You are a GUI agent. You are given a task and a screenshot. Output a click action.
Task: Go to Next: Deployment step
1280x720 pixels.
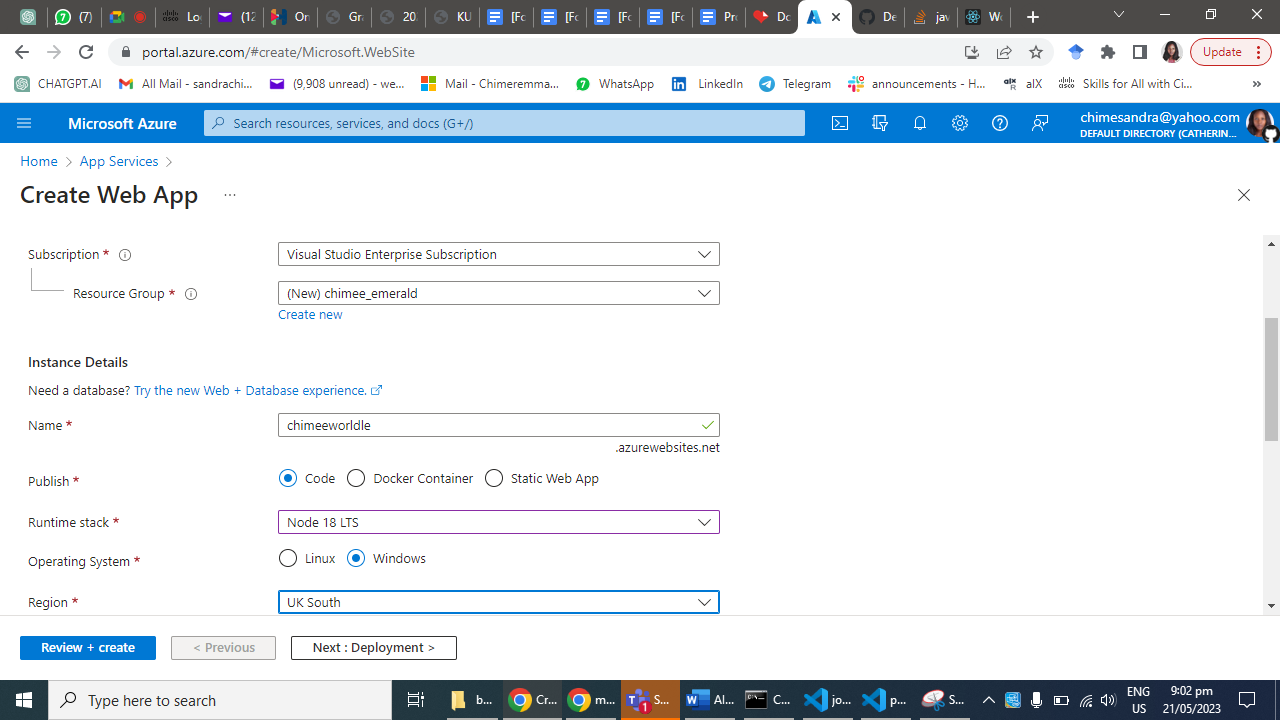[374, 648]
